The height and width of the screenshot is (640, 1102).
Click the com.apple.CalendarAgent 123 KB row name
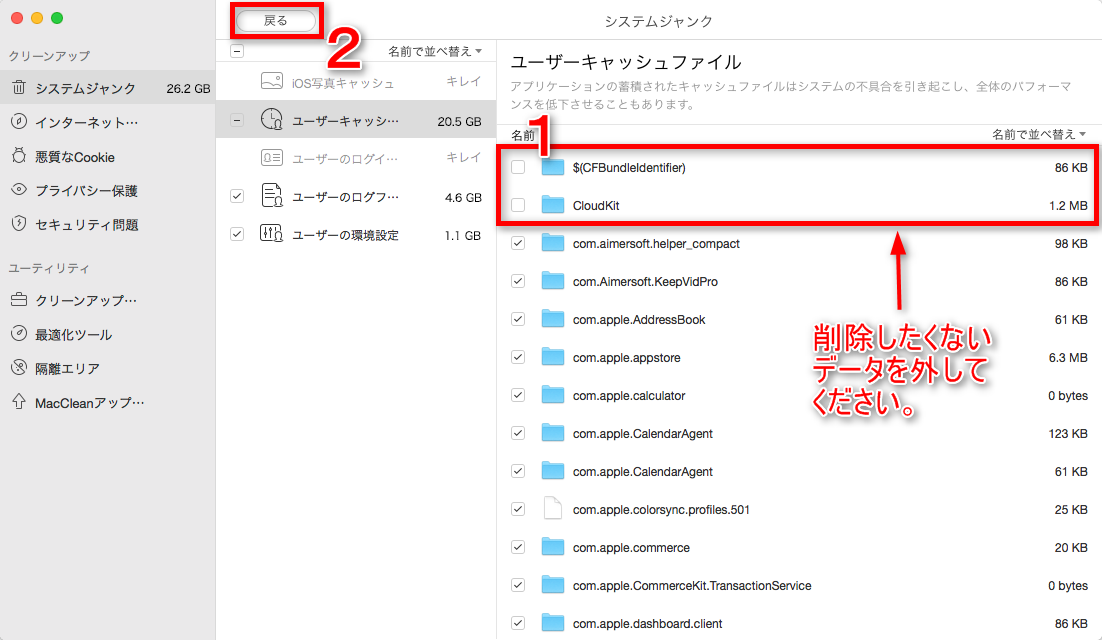click(642, 433)
